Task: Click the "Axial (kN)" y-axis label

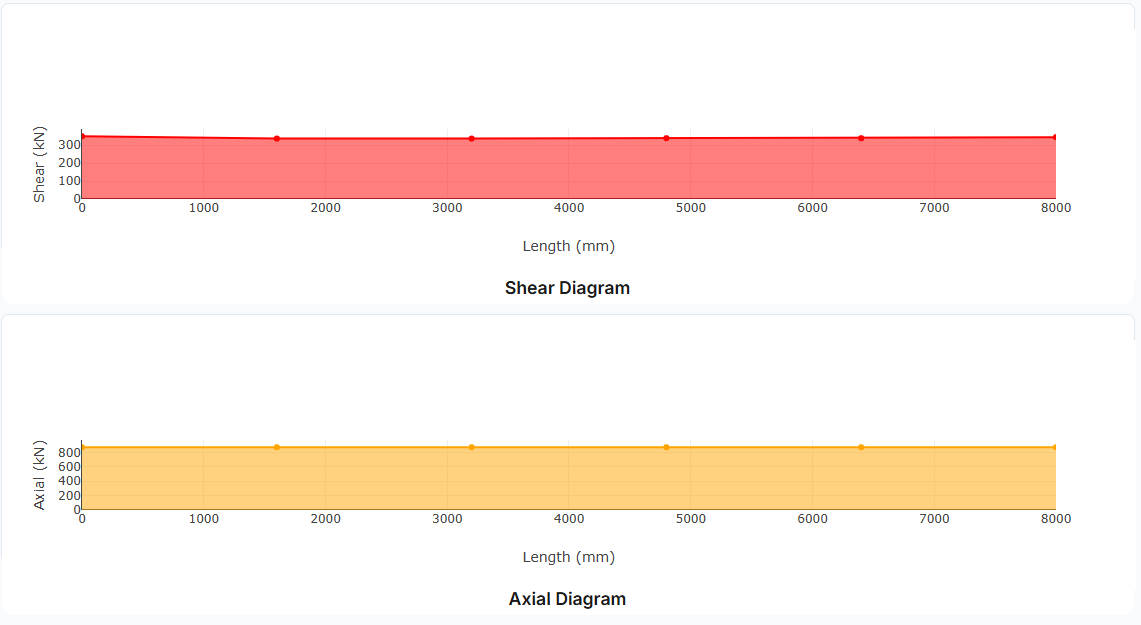Action: tap(40, 475)
